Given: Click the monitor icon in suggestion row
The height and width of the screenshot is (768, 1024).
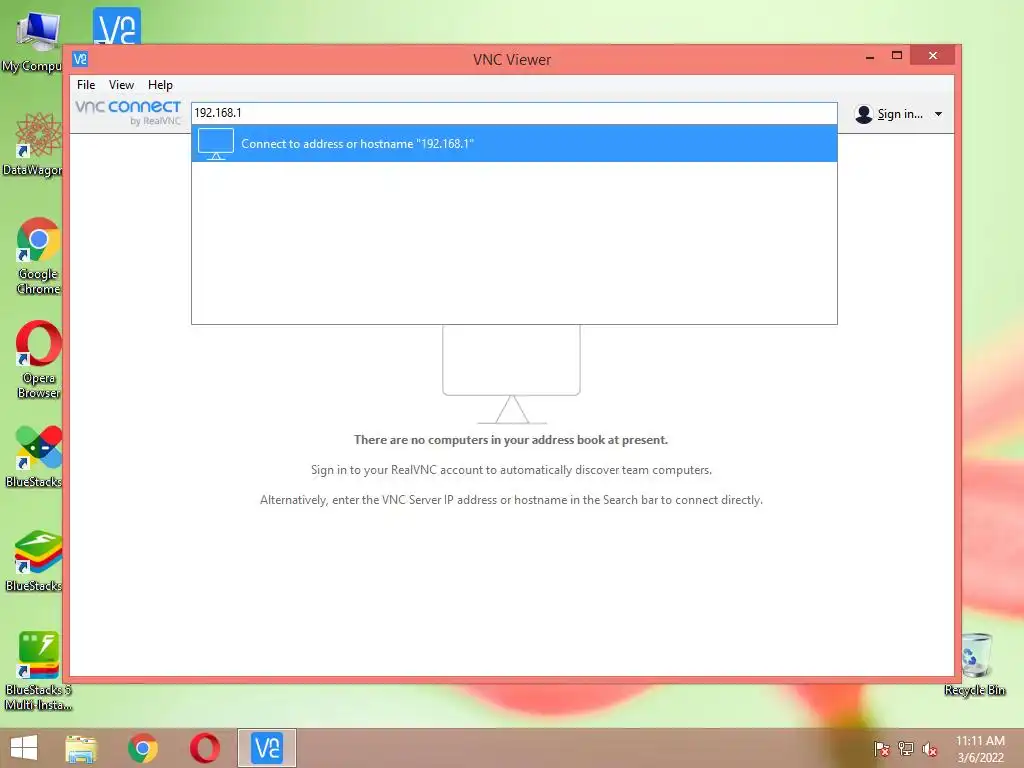Looking at the screenshot, I should coord(216,144).
